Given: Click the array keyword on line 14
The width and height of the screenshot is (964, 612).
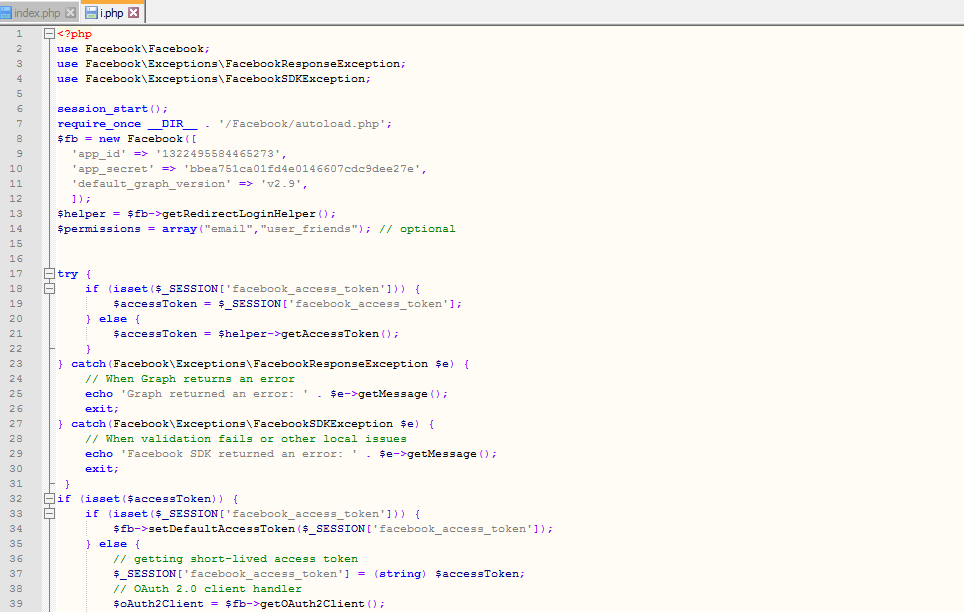Looking at the screenshot, I should 180,229.
